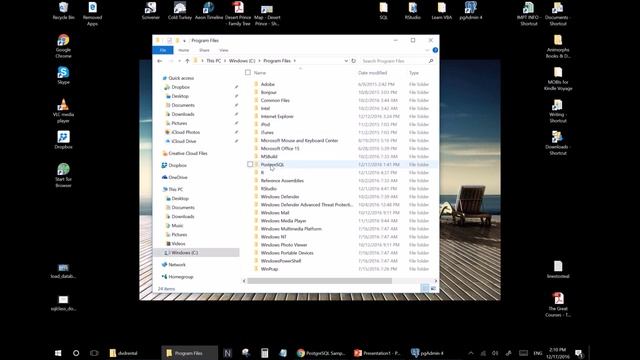
Task: Switch to large icons view in Explorer
Action: click(x=433, y=288)
